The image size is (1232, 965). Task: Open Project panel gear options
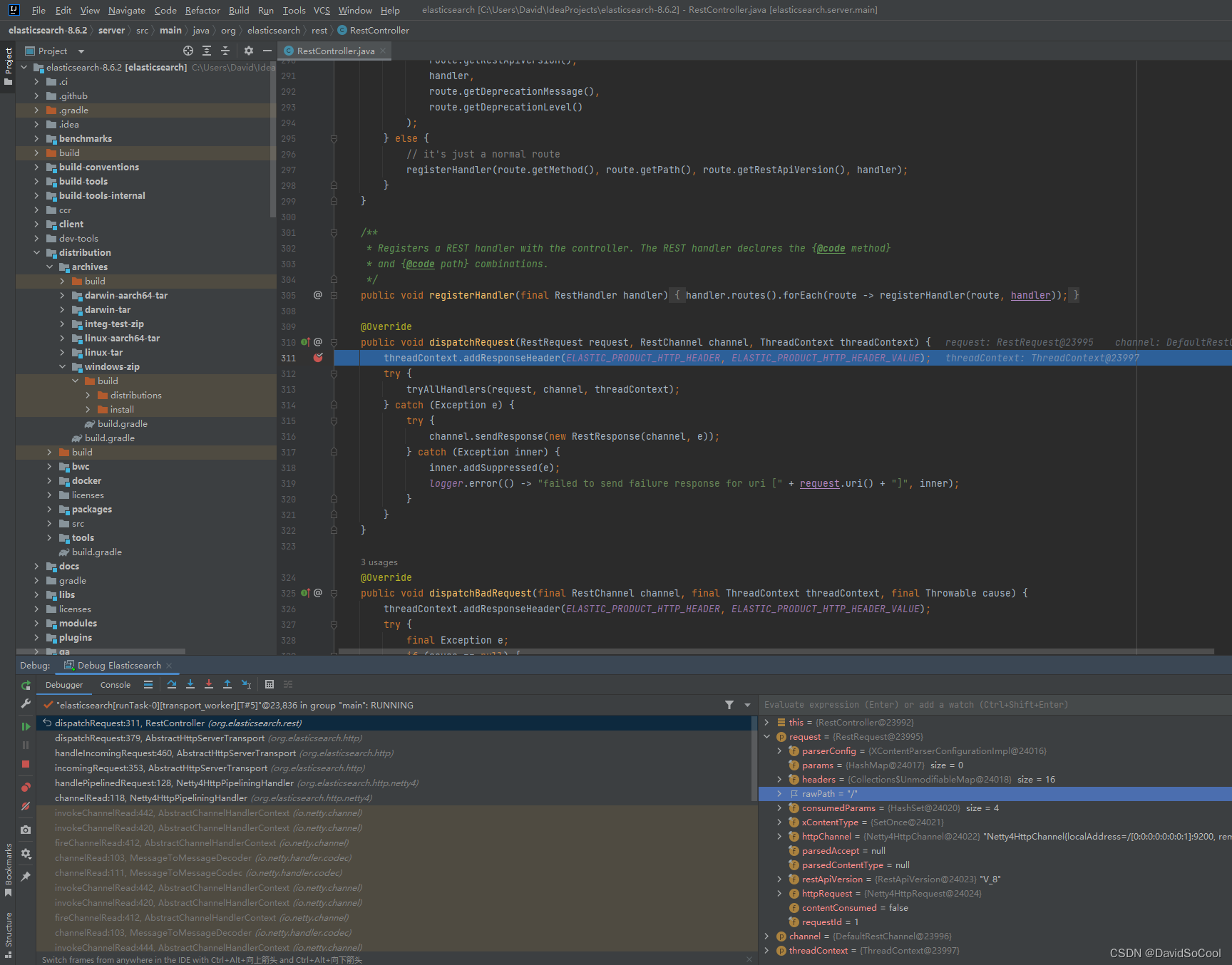coord(248,51)
